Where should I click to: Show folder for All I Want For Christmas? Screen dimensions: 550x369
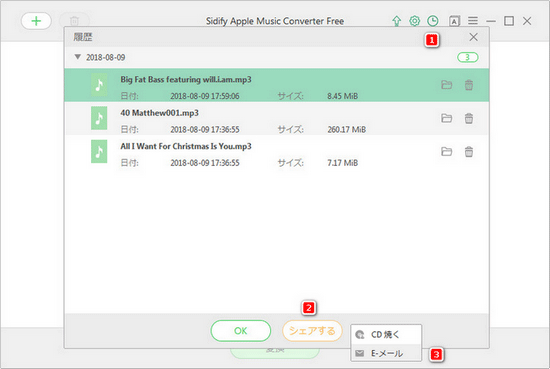(446, 152)
